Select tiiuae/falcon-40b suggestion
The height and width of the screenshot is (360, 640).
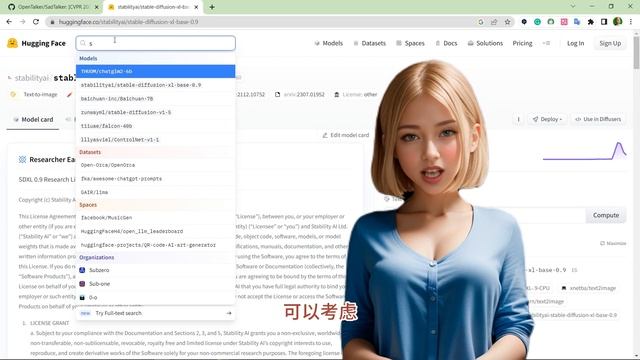pos(156,126)
